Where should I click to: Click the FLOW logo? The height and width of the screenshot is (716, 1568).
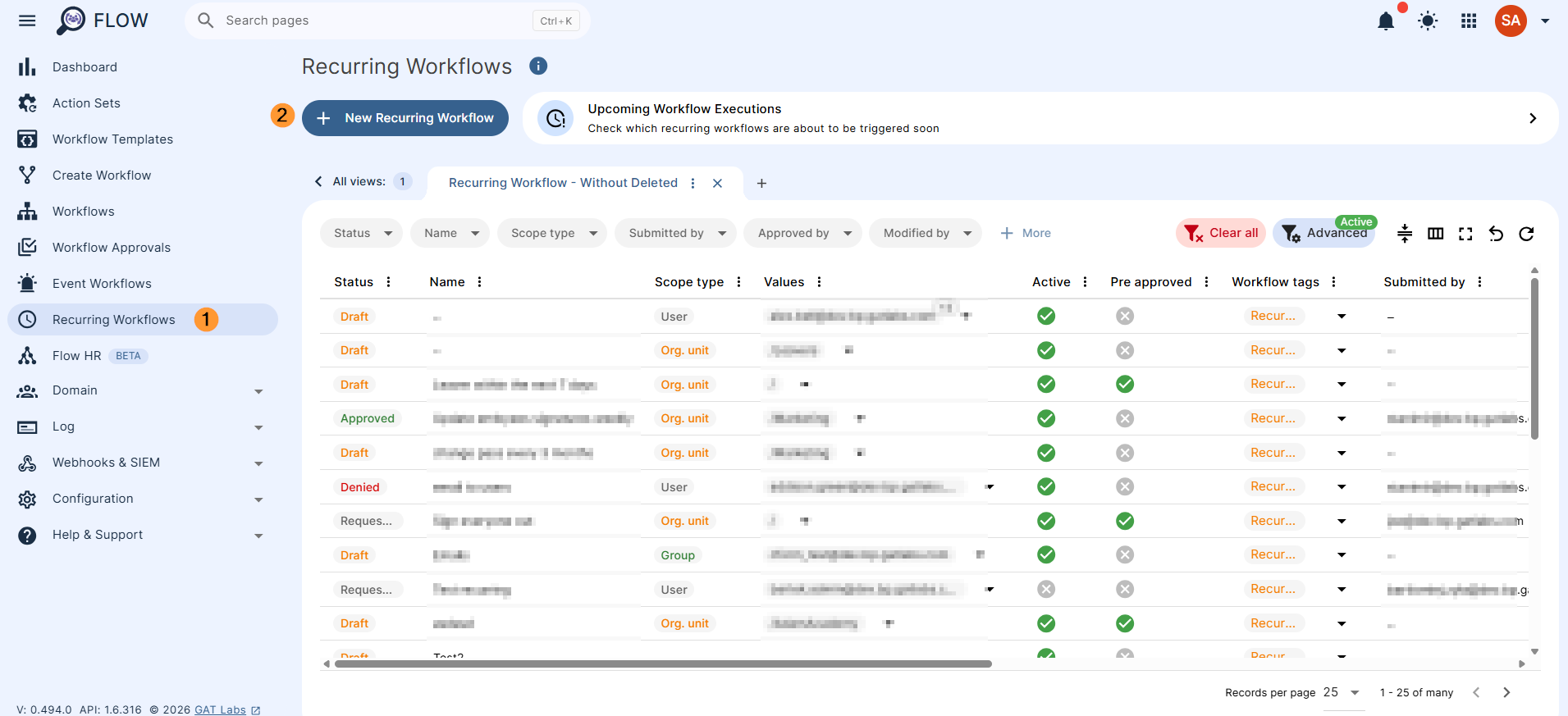point(102,21)
